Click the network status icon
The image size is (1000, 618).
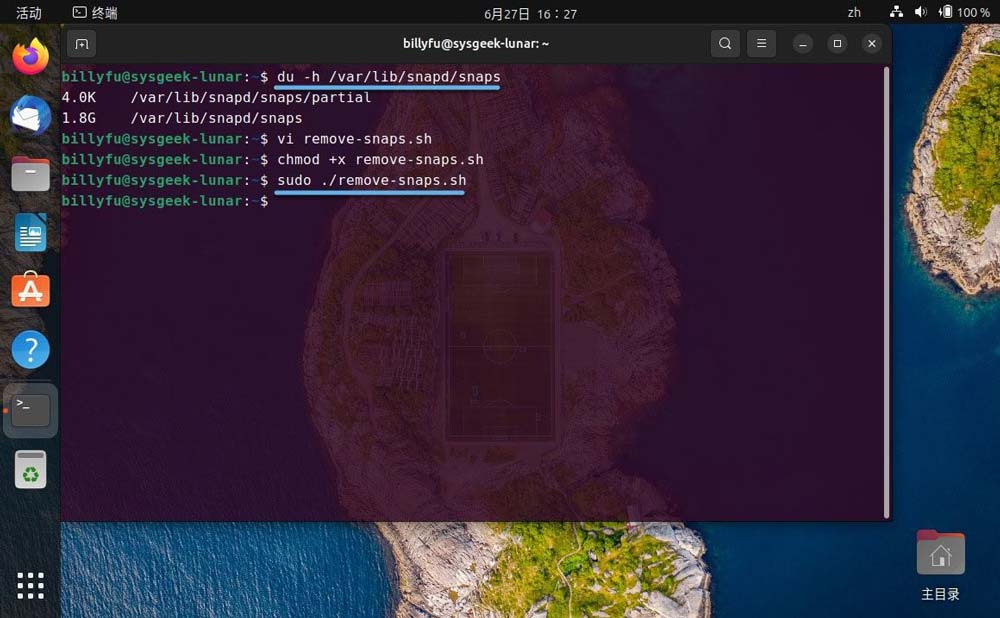896,12
